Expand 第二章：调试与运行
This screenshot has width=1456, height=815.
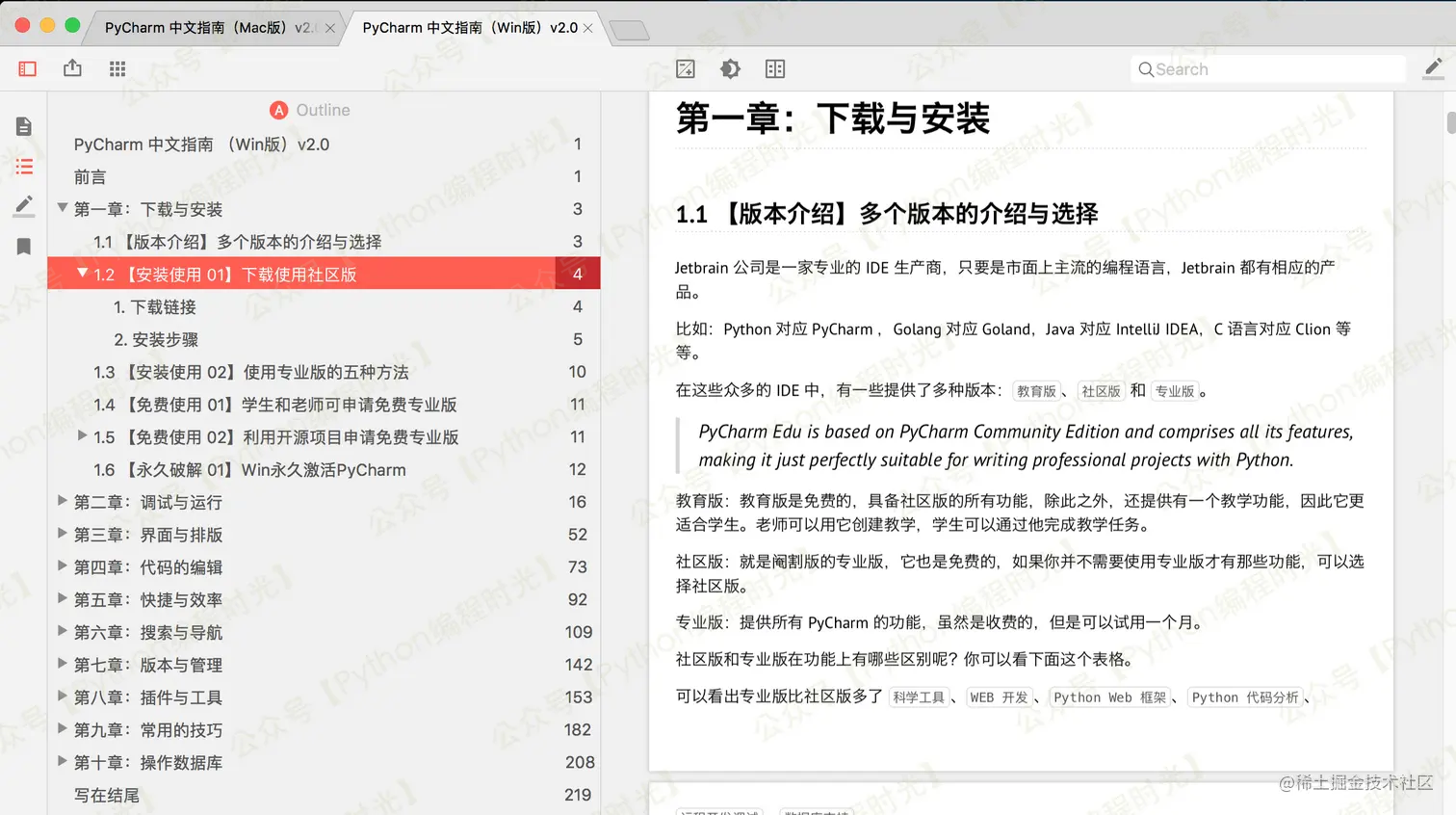pos(63,501)
